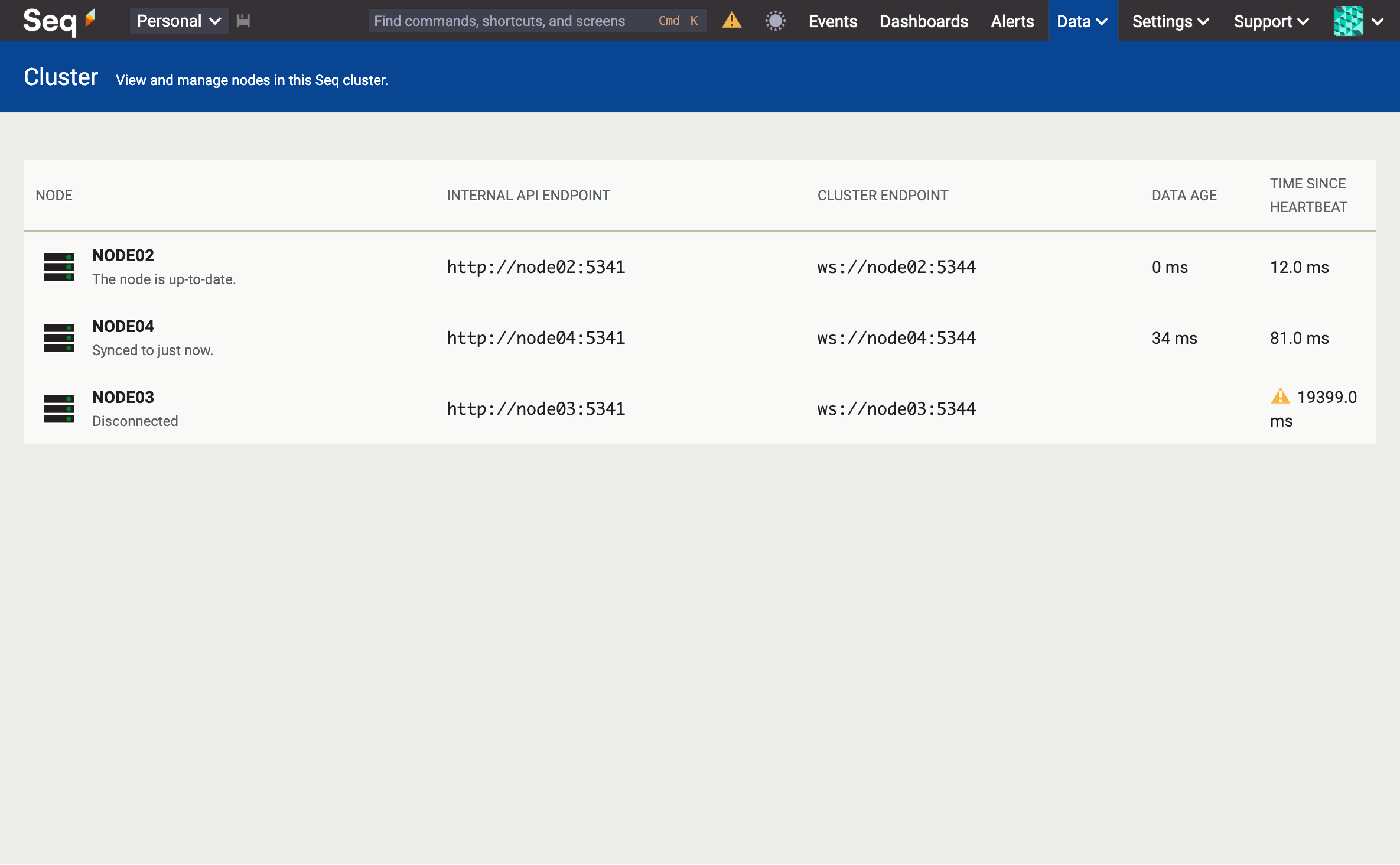Screen dimensions: 1400x865
Task: Click the NODE03 heartbeat warning icon
Action: 1280,396
